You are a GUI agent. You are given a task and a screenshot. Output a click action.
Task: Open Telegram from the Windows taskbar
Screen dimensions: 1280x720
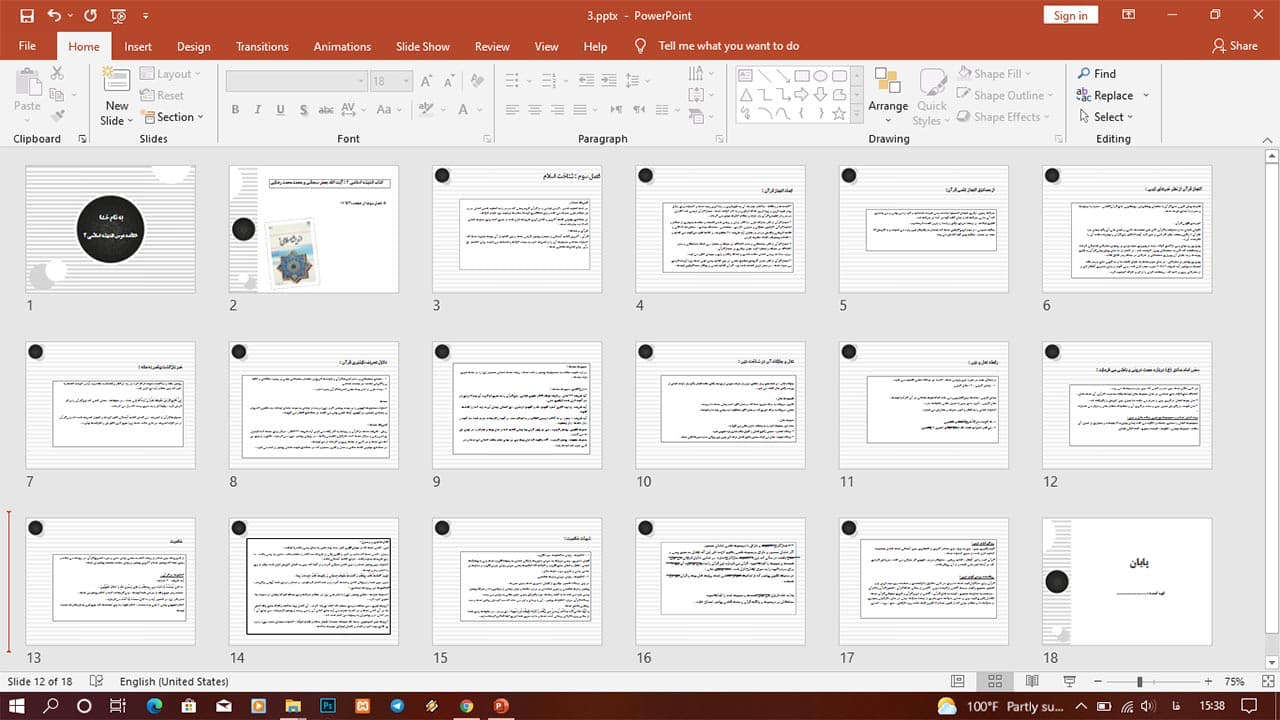point(397,706)
